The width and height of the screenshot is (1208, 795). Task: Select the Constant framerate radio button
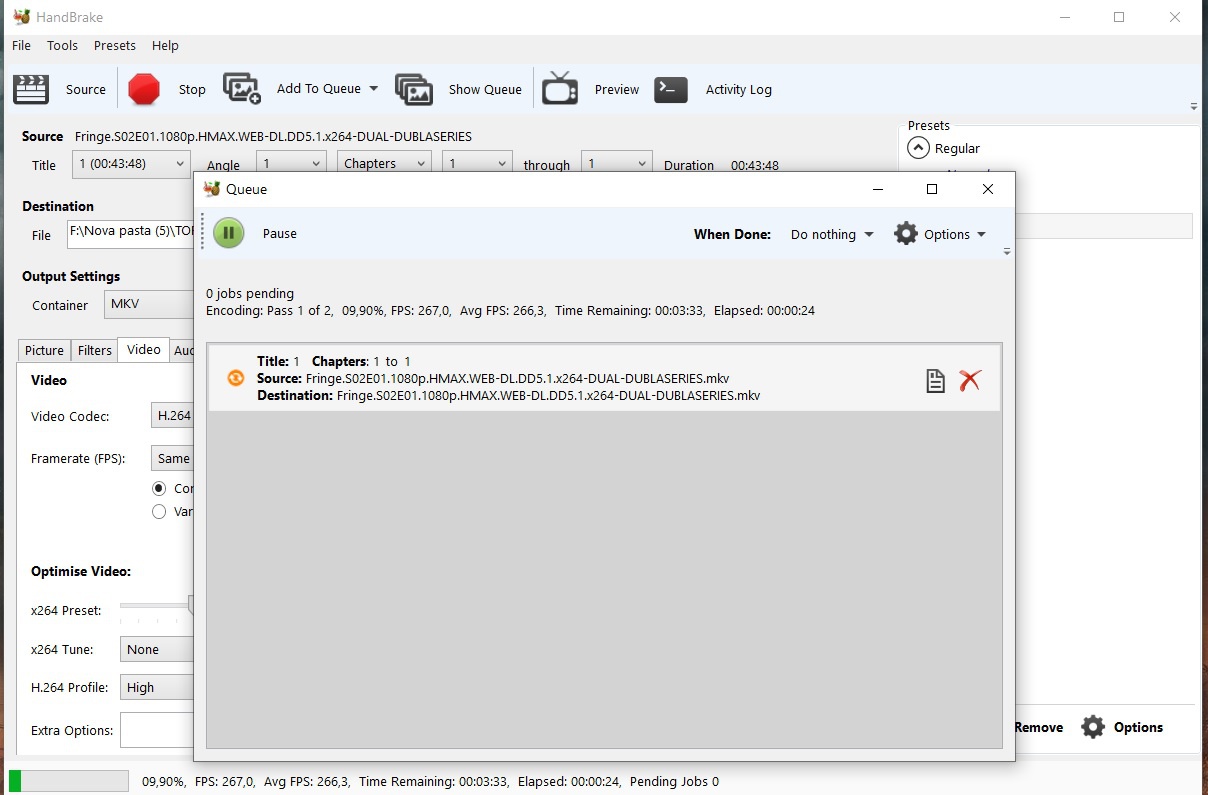tap(159, 489)
